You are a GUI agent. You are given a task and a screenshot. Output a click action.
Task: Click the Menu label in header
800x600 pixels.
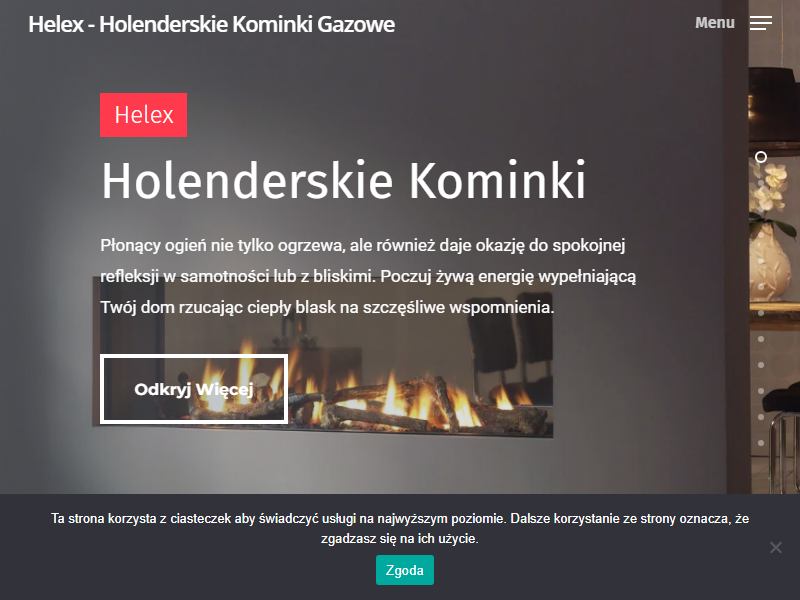[715, 23]
